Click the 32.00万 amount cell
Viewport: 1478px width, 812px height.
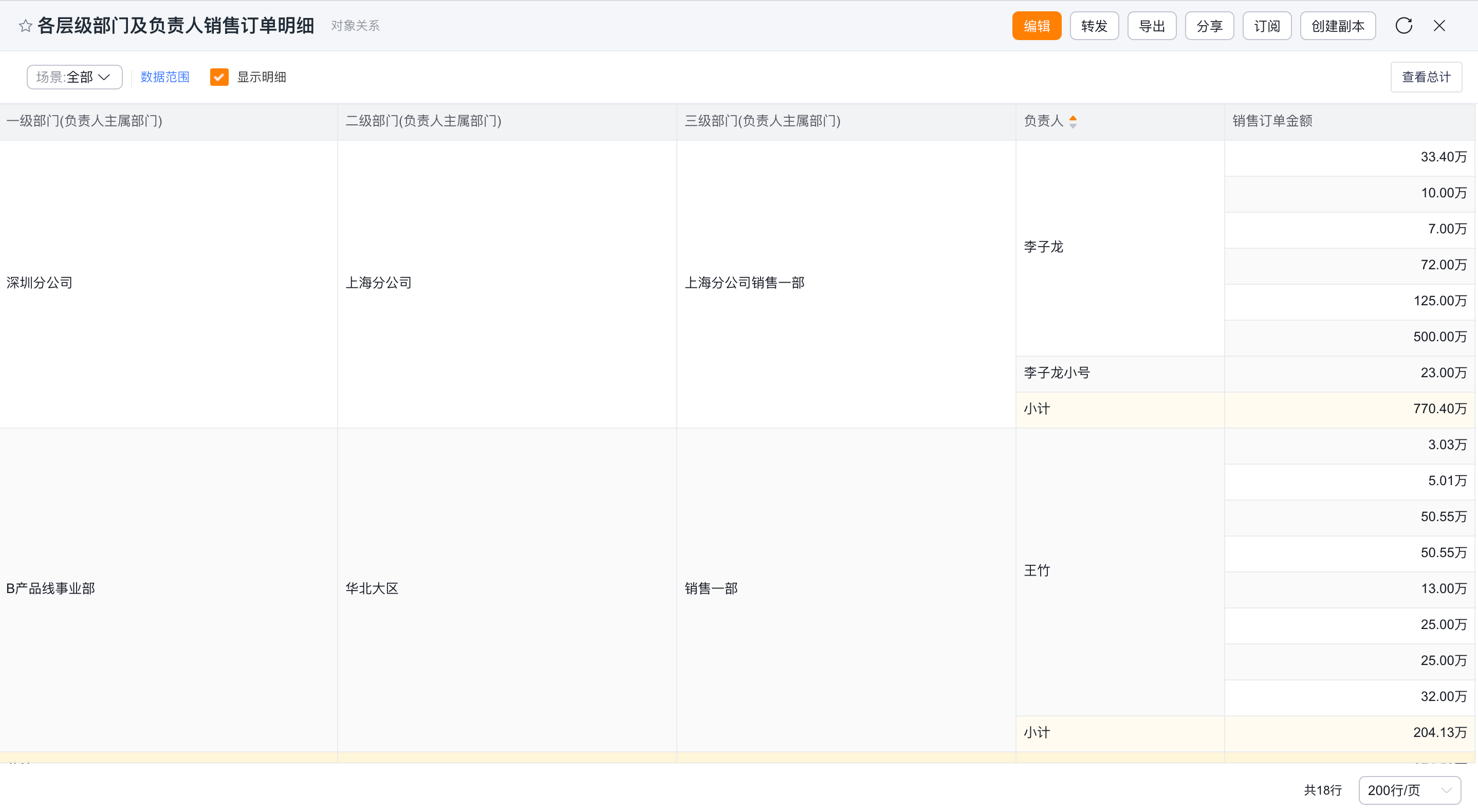click(x=1350, y=697)
